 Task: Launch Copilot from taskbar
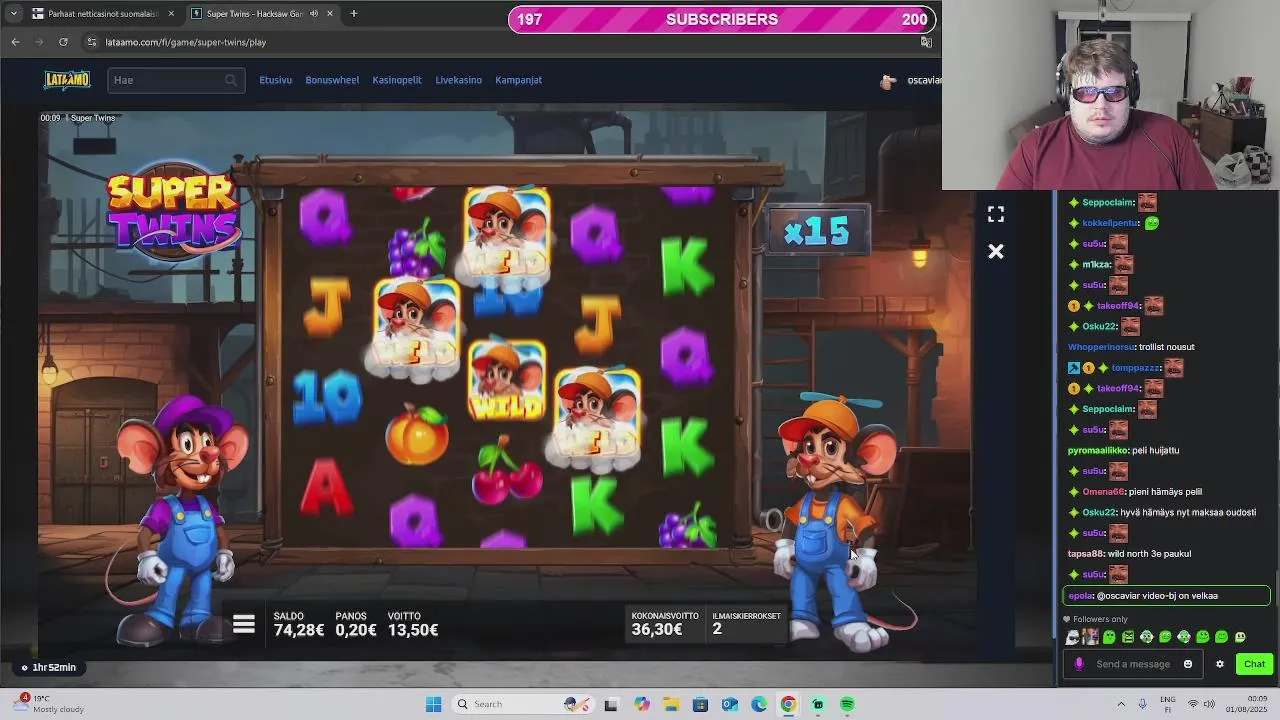[x=642, y=704]
